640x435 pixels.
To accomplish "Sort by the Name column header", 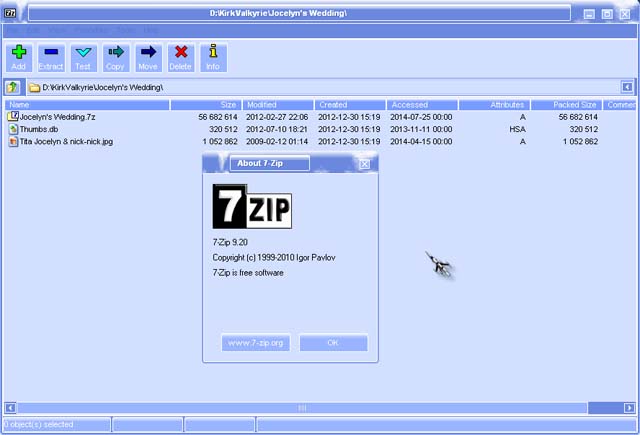I will pyautogui.click(x=87, y=105).
